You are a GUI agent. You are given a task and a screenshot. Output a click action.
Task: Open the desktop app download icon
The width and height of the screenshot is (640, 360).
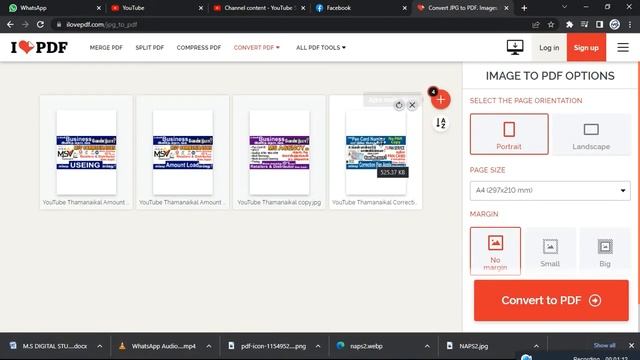[x=515, y=47]
